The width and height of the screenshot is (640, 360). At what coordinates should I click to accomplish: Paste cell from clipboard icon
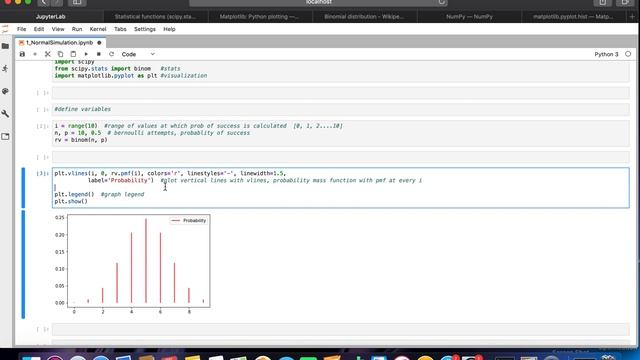point(73,54)
